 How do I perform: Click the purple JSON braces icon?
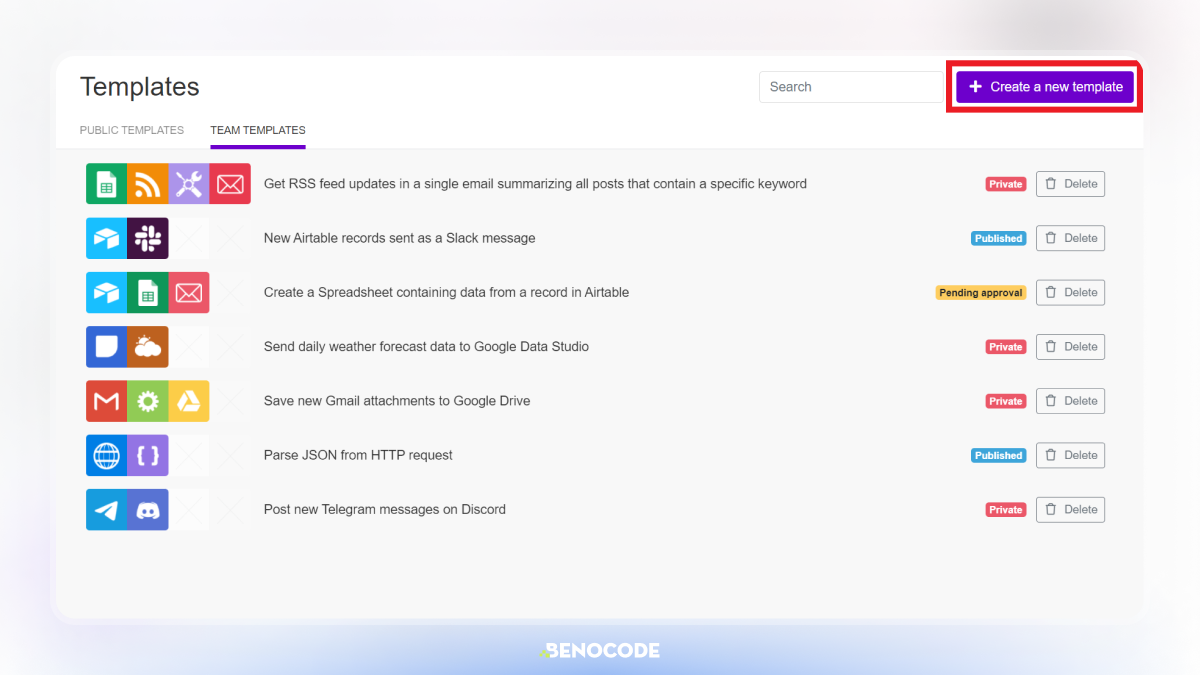tap(148, 455)
